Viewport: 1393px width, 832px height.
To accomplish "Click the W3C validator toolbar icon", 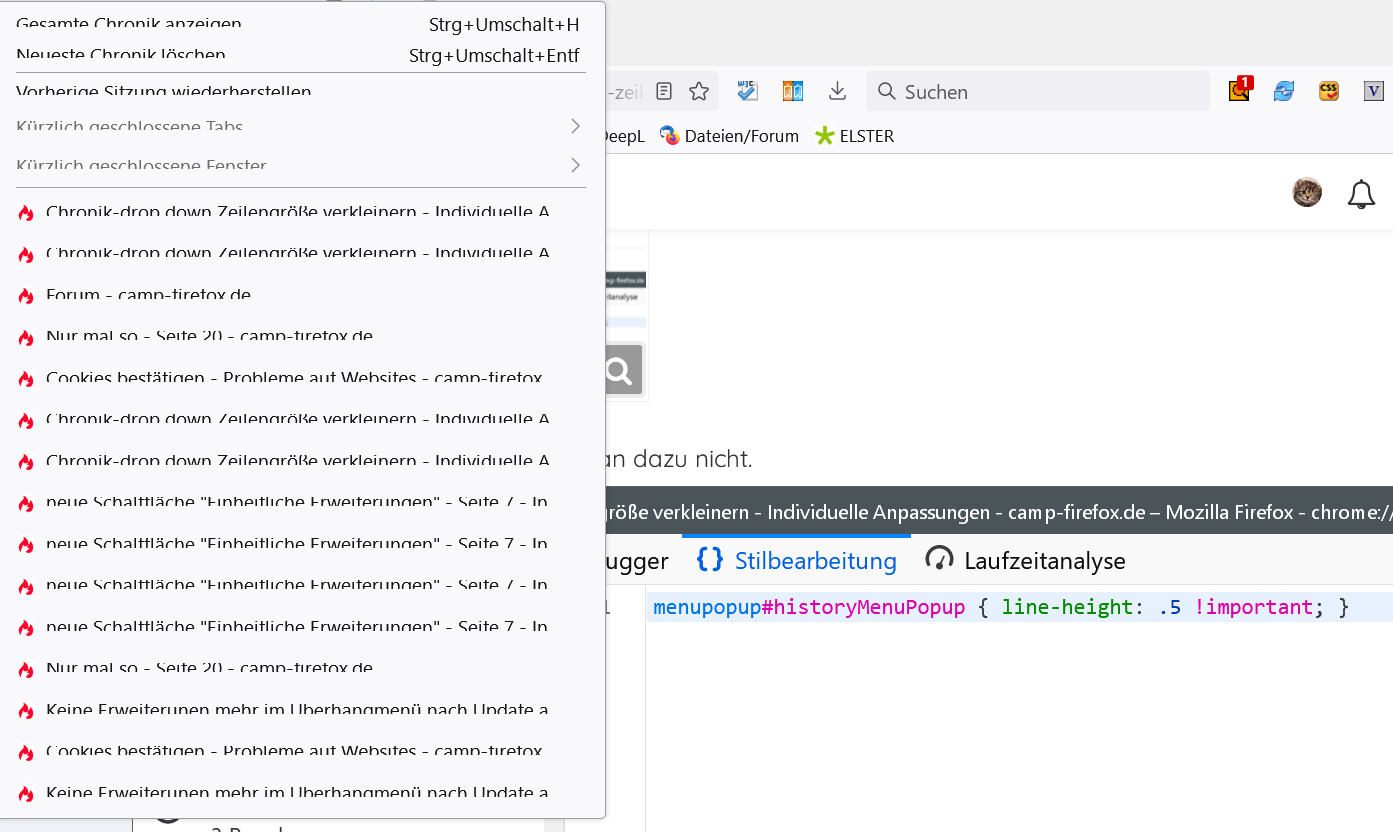I will 748,92.
